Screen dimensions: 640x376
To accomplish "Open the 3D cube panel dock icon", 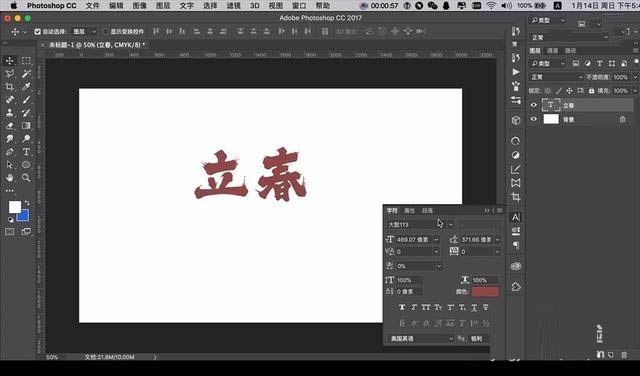I will (x=516, y=120).
